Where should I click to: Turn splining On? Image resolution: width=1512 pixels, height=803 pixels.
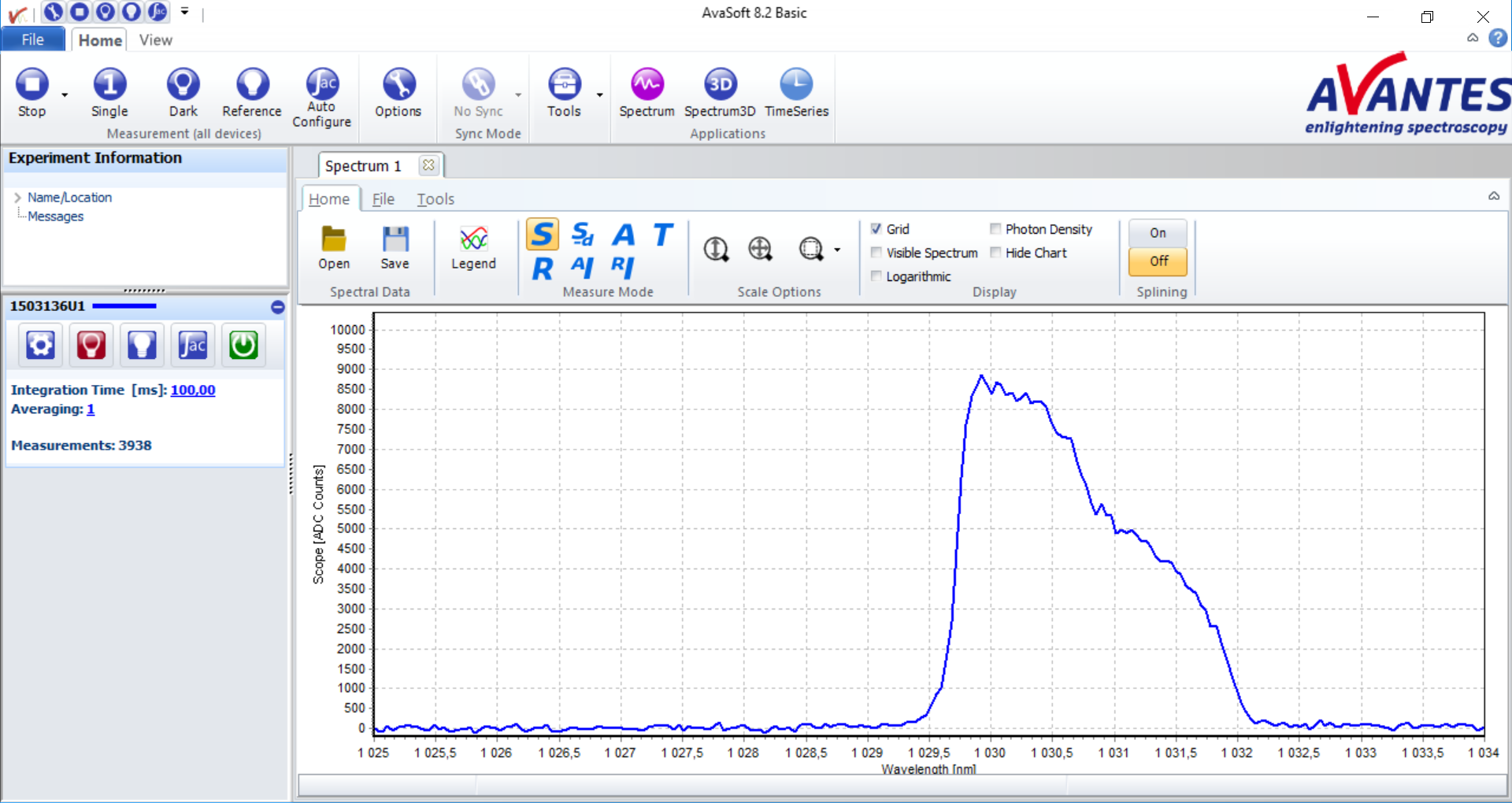point(1157,233)
